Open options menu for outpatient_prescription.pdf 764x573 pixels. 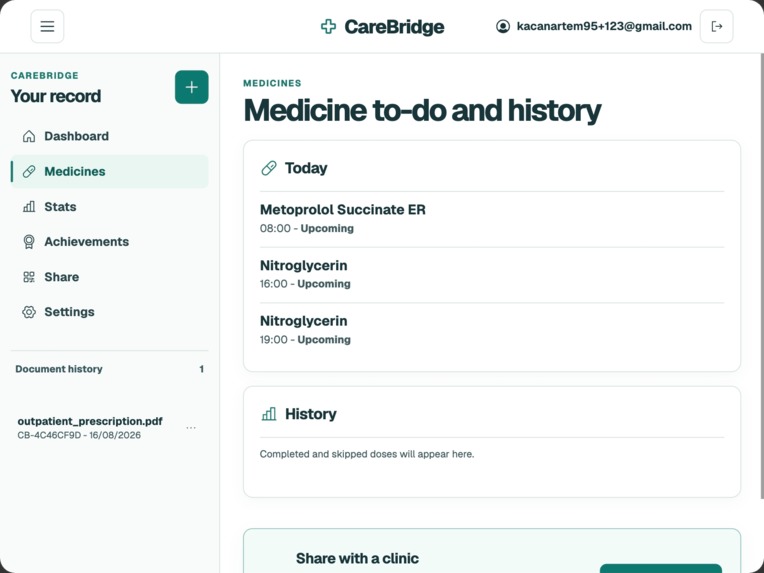point(191,428)
